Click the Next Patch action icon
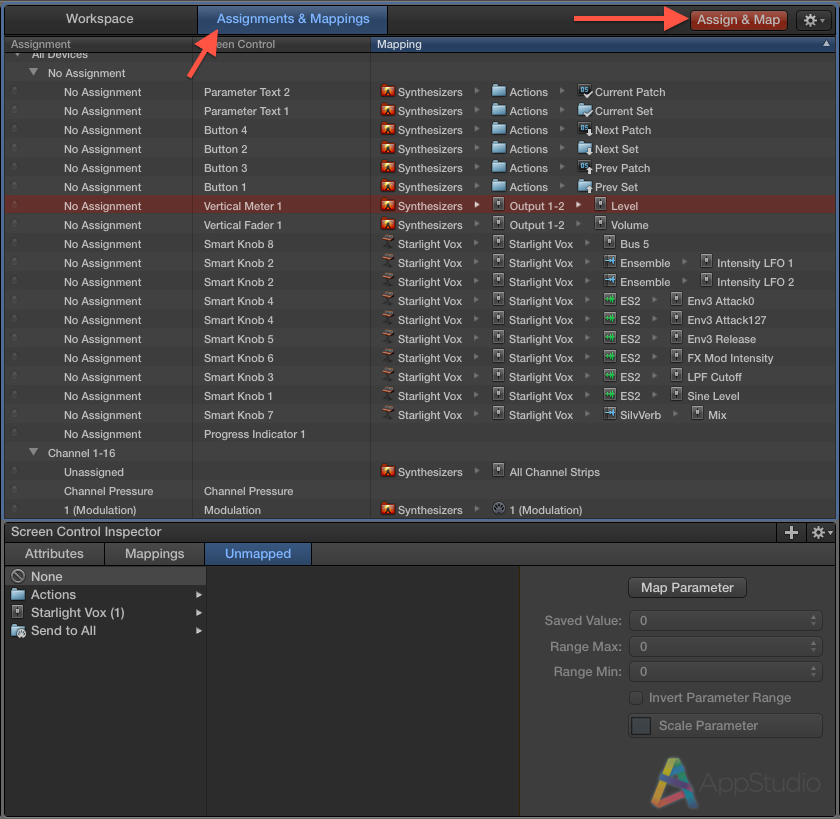The width and height of the screenshot is (840, 819). (x=585, y=129)
